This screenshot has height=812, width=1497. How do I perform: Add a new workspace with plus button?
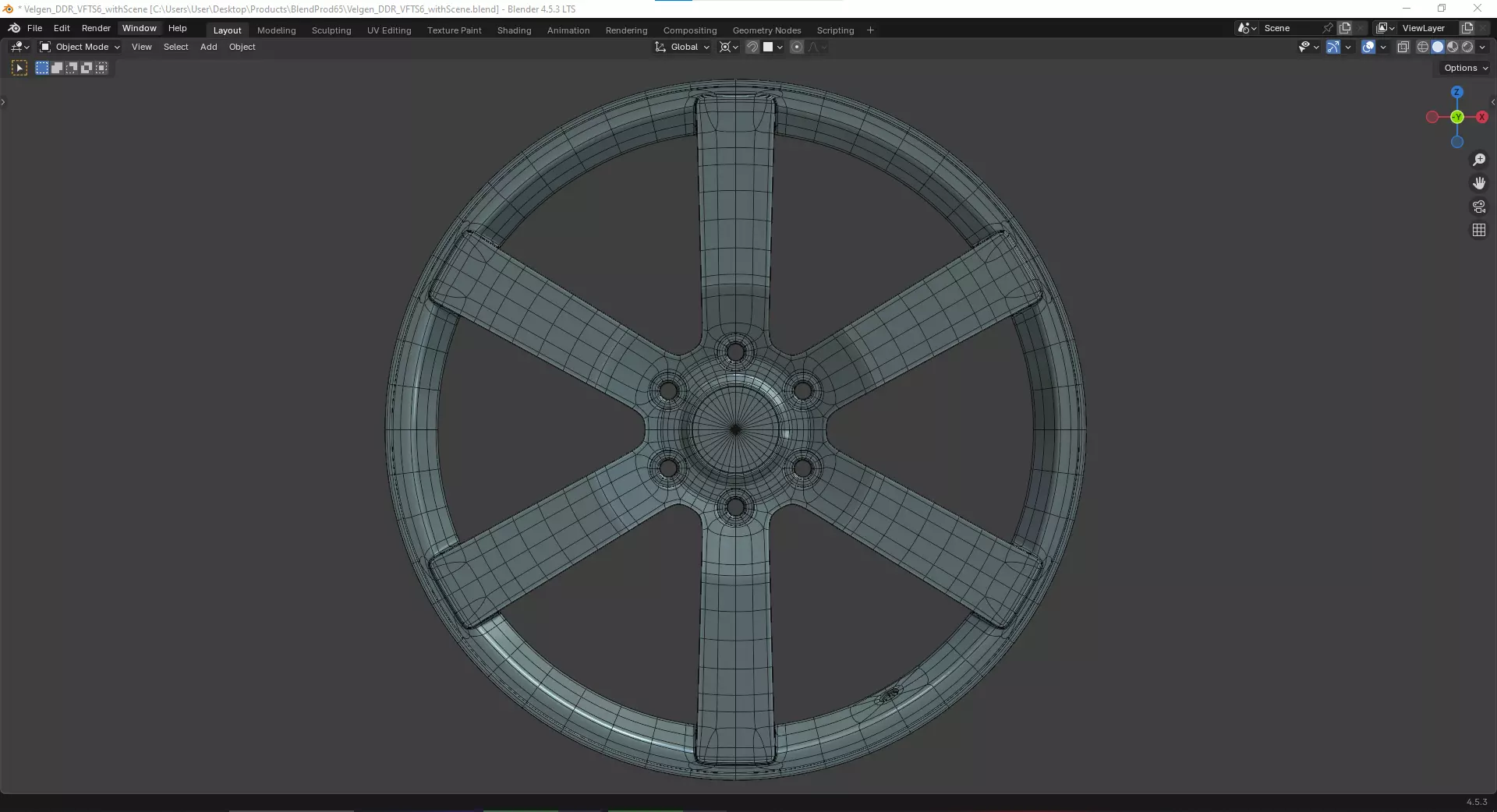pyautogui.click(x=871, y=30)
